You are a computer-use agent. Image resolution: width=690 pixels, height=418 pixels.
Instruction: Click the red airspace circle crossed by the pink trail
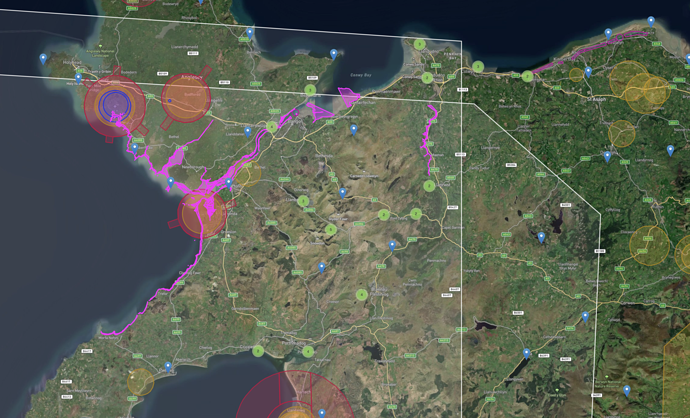tap(202, 213)
